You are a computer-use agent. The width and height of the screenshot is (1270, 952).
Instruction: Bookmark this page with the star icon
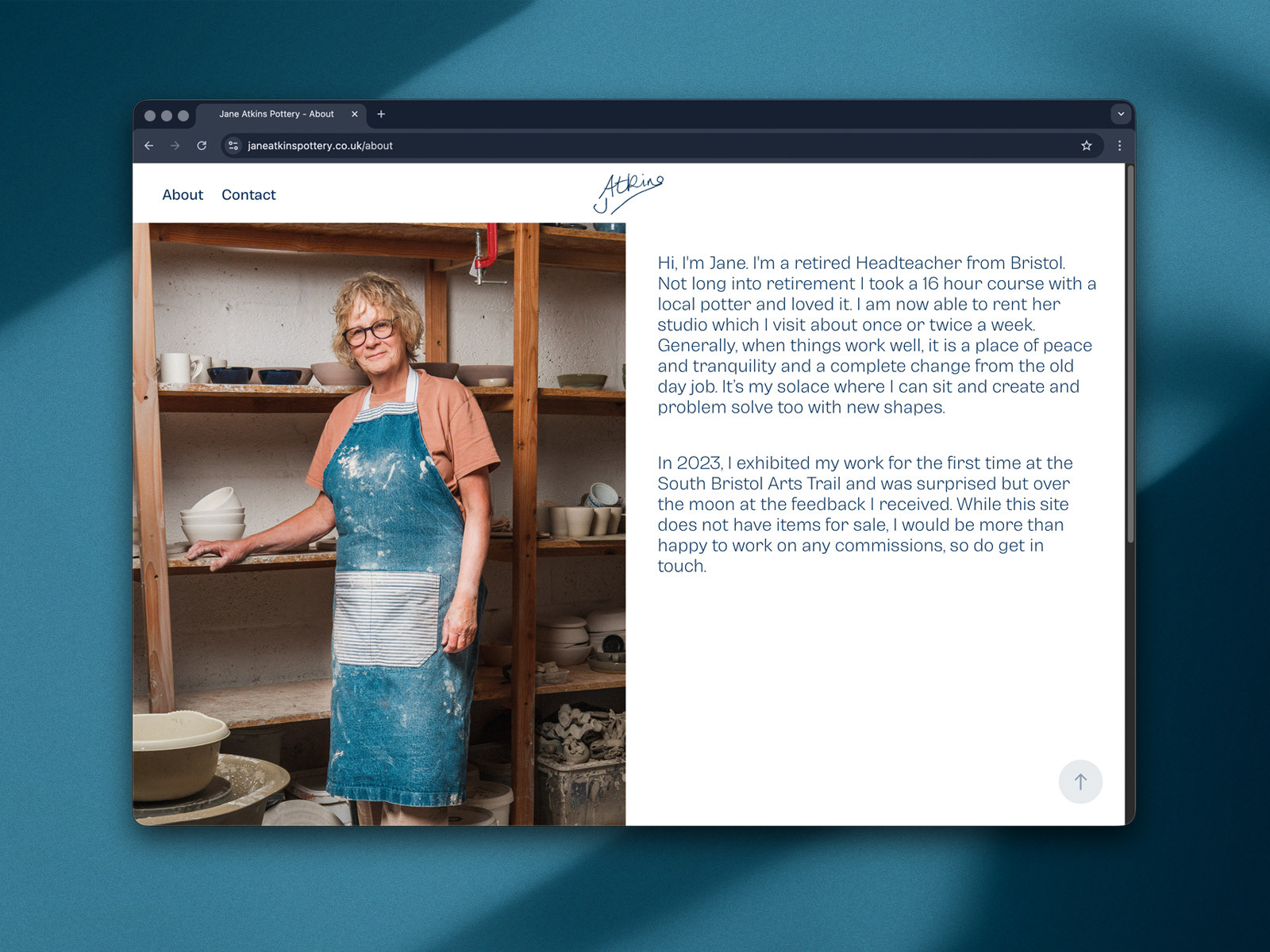click(1086, 146)
